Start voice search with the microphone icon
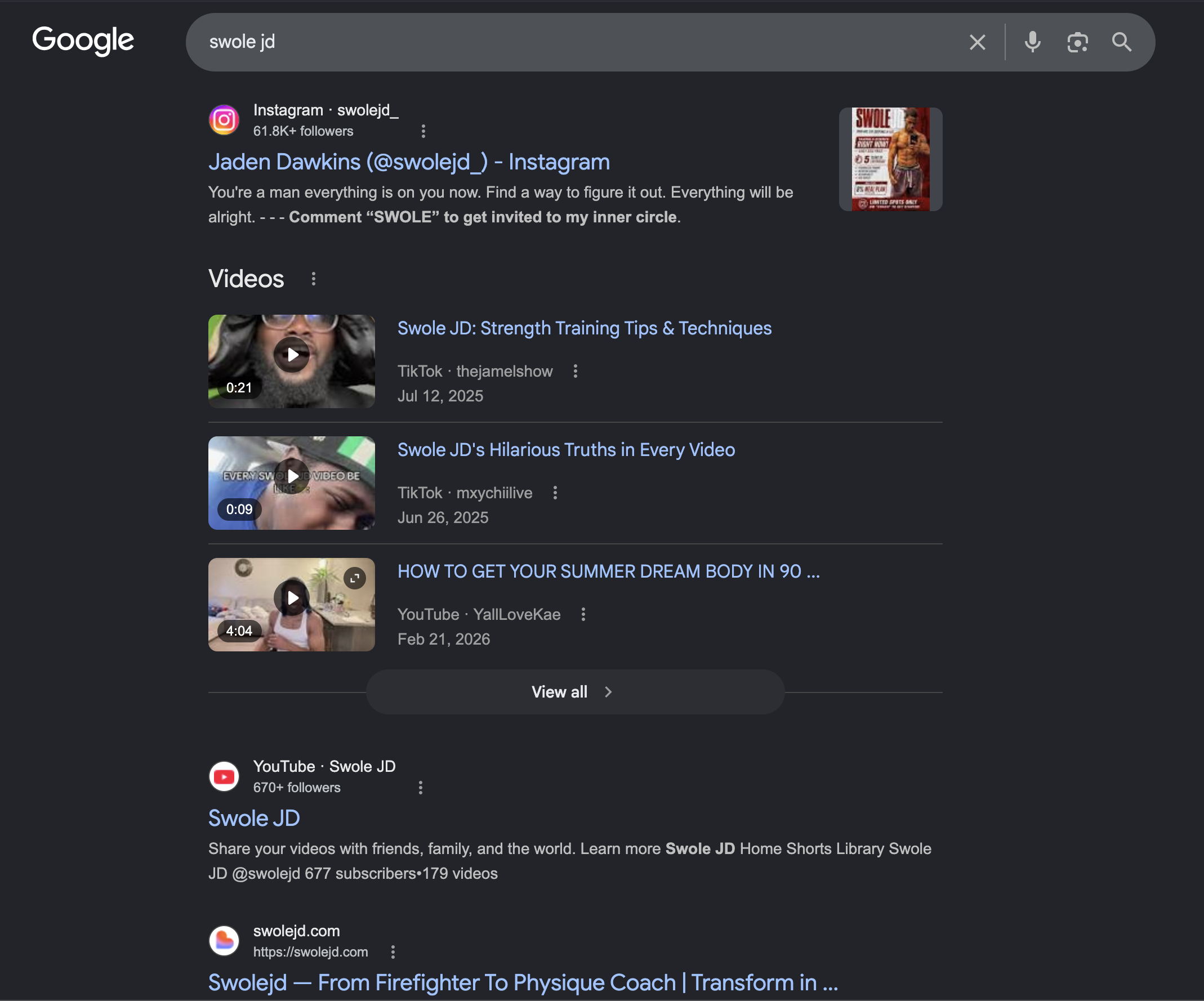The image size is (1204, 1001). coord(1033,42)
